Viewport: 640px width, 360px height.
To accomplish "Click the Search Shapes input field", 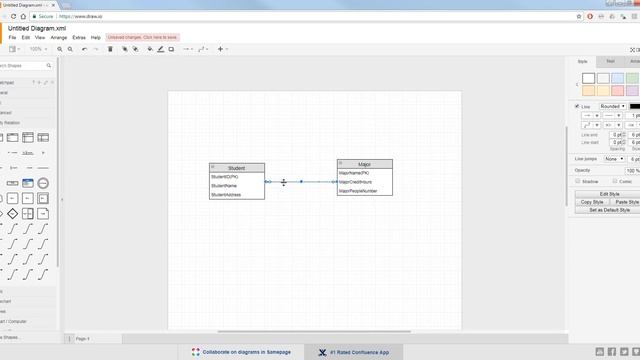I will point(24,65).
